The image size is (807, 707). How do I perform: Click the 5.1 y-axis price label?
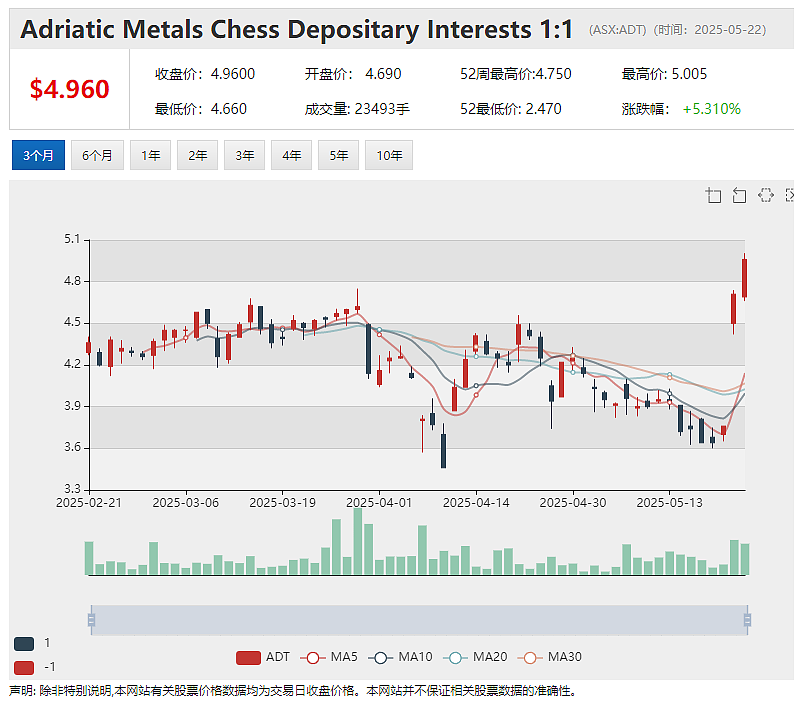(73, 239)
